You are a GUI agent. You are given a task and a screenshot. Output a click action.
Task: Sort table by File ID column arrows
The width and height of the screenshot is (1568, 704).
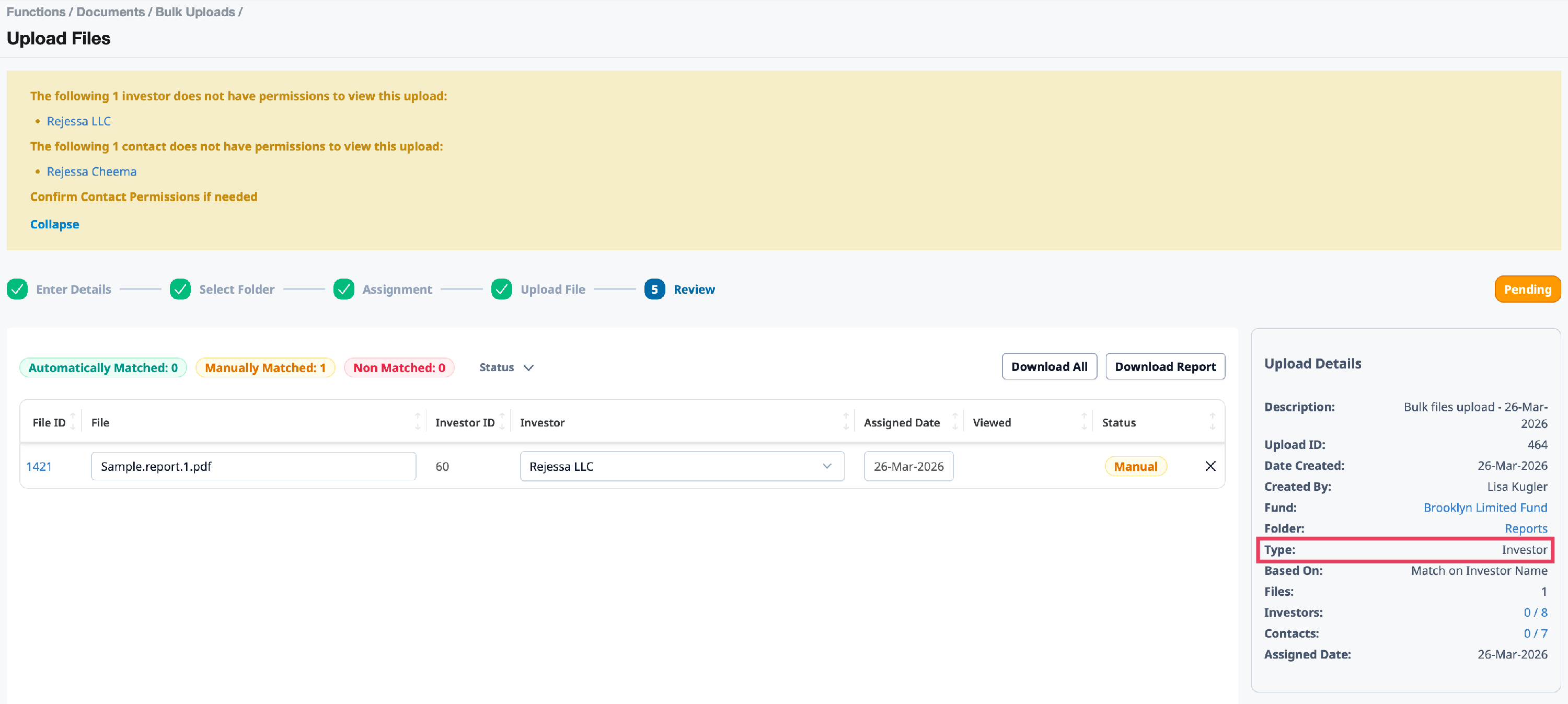pyautogui.click(x=73, y=421)
